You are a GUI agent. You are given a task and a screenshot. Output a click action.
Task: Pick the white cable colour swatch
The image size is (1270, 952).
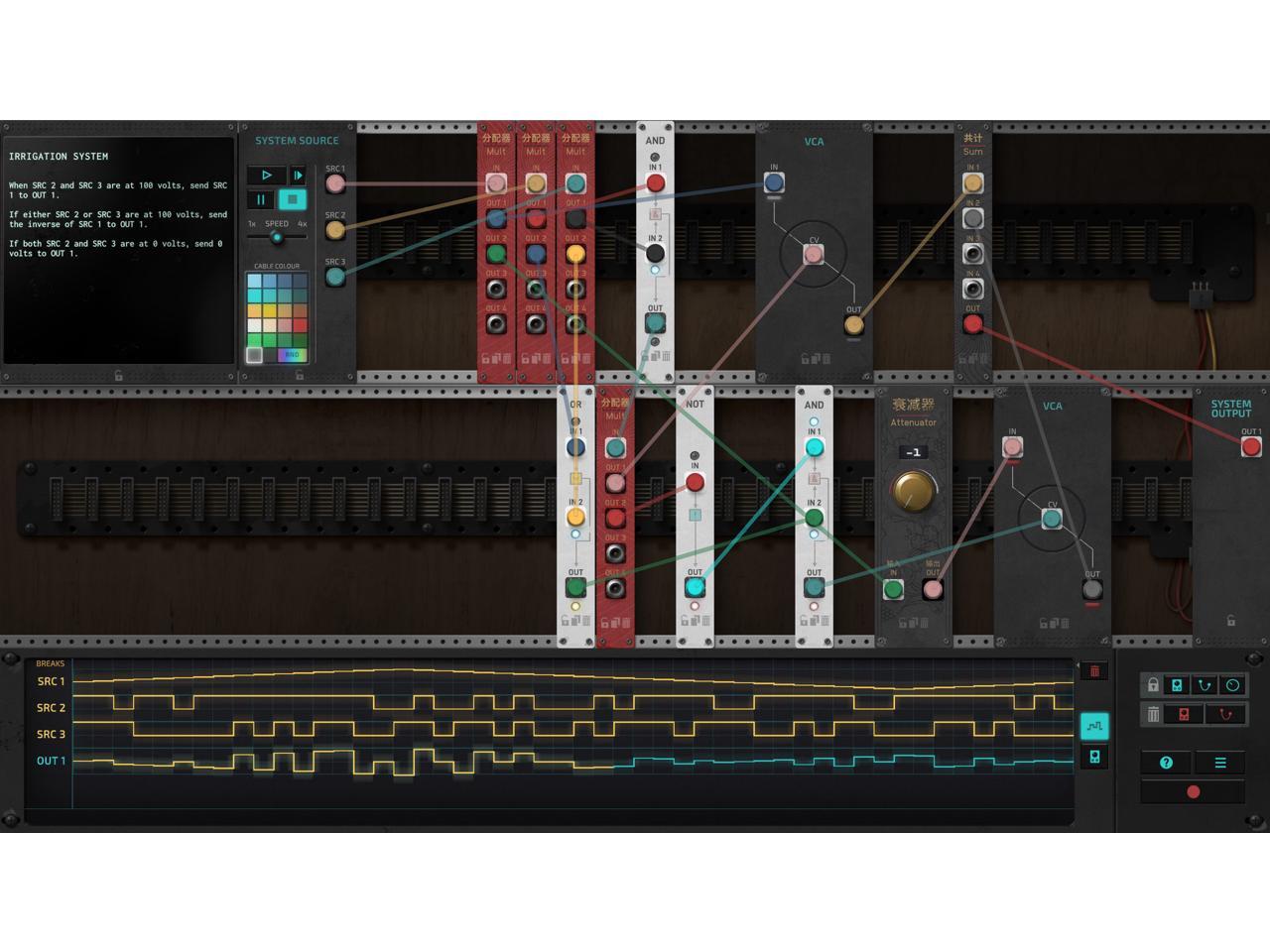click(x=255, y=325)
